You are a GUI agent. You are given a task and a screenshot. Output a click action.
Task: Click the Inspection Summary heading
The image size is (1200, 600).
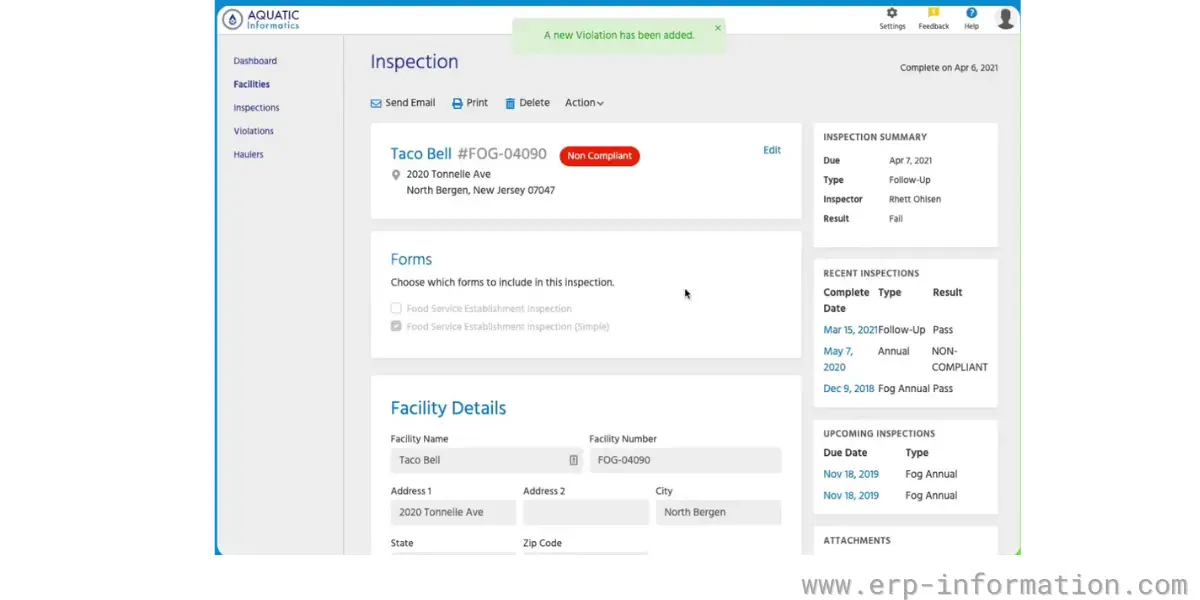tap(875, 137)
